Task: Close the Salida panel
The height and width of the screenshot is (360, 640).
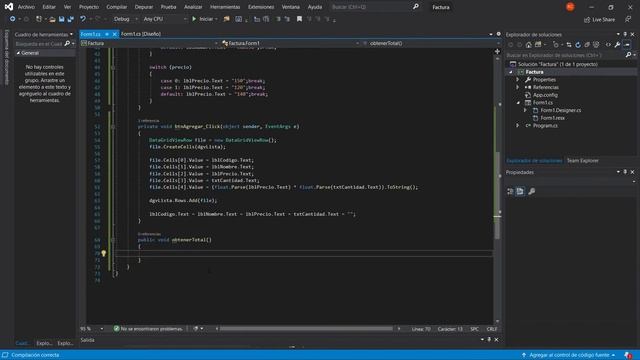Action: (x=496, y=339)
